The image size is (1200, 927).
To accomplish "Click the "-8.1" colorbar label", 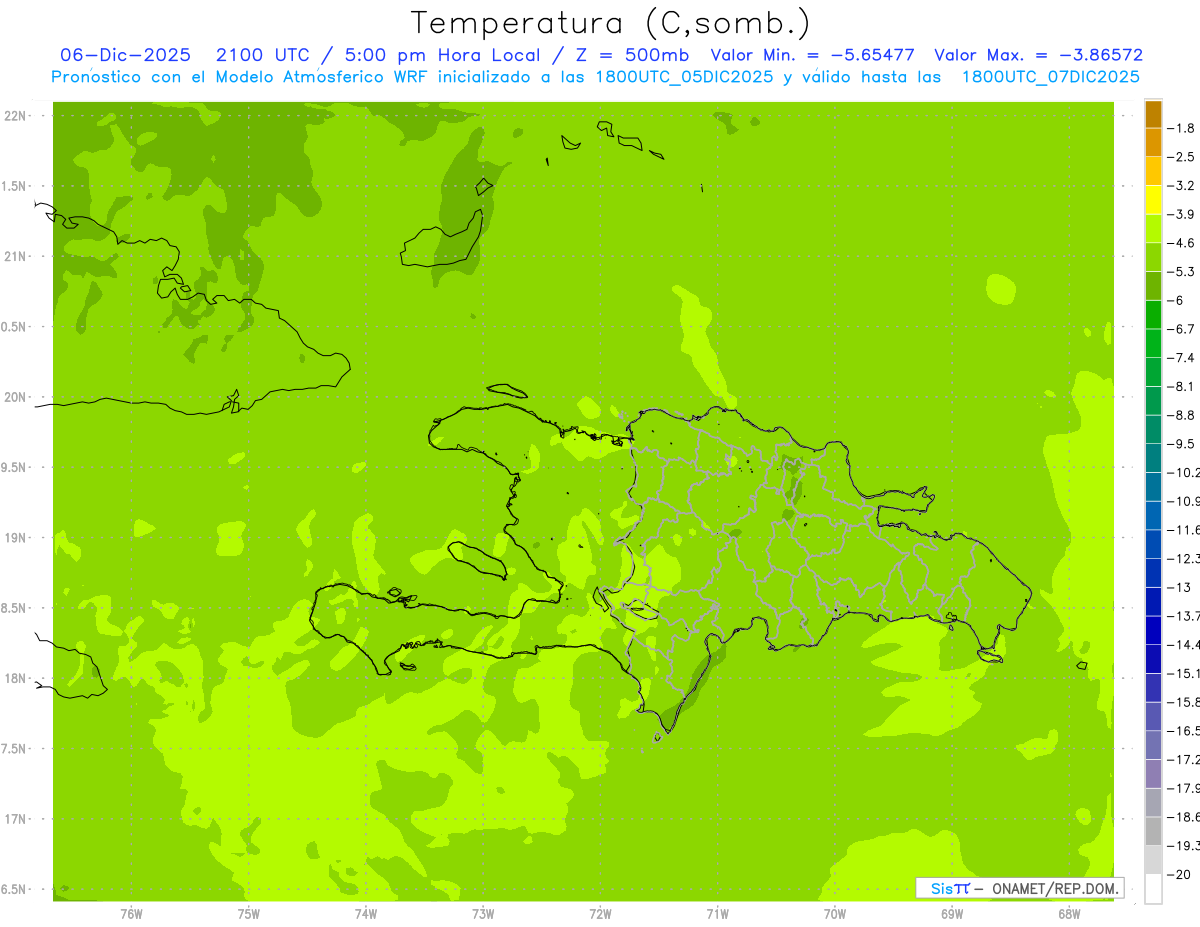I will [1183, 386].
